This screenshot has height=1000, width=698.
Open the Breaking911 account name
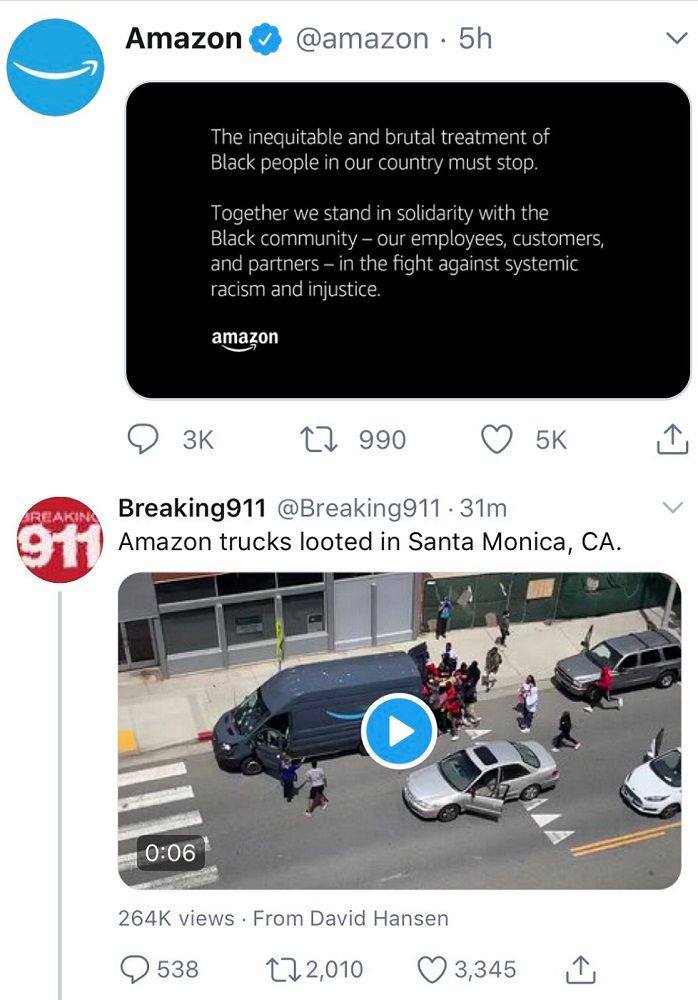192,508
